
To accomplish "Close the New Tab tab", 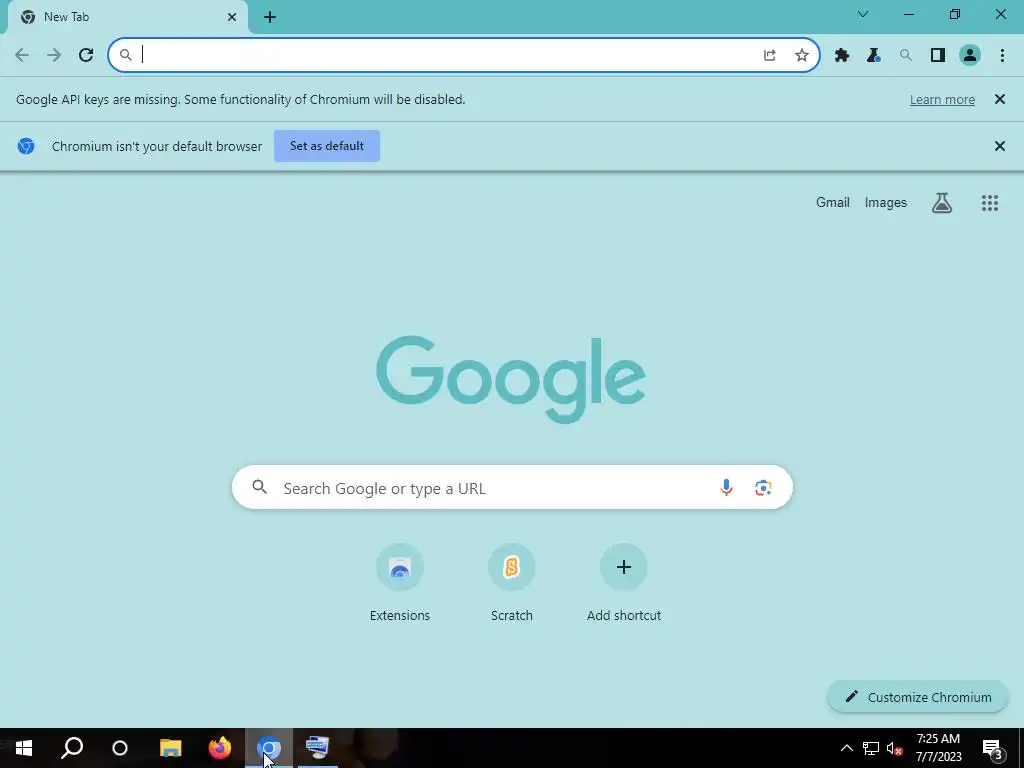I will (x=232, y=18).
